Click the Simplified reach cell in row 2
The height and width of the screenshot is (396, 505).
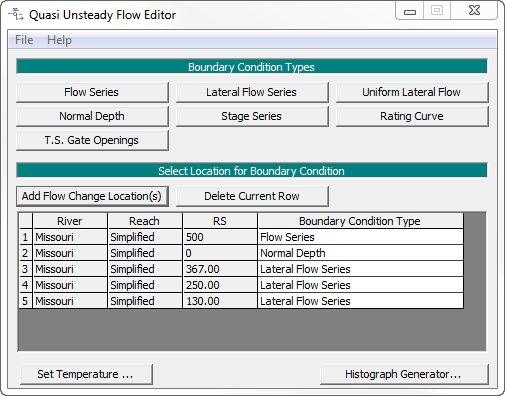pos(145,253)
